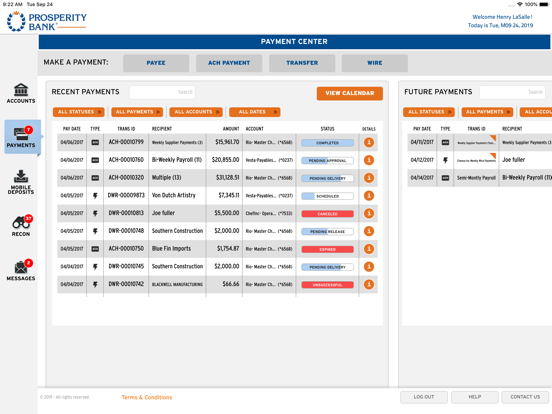Open the Recon binoculars section
552x414 pixels.
[x=21, y=226]
